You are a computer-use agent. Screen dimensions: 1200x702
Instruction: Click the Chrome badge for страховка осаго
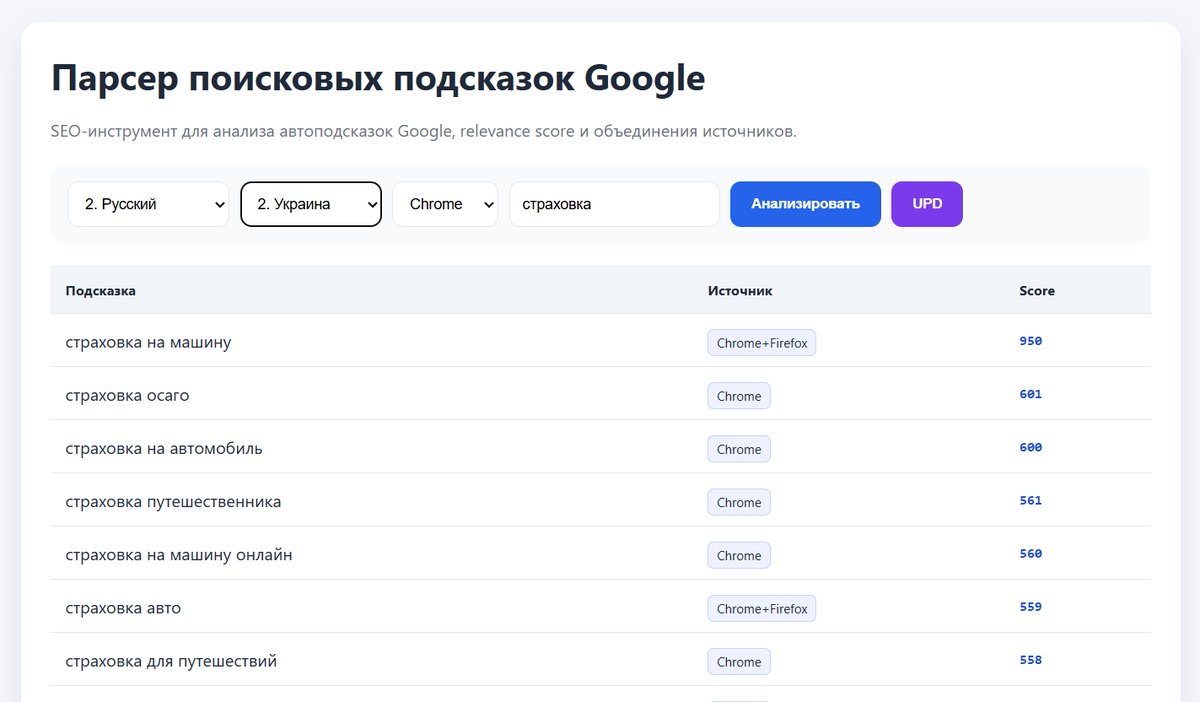(x=739, y=396)
